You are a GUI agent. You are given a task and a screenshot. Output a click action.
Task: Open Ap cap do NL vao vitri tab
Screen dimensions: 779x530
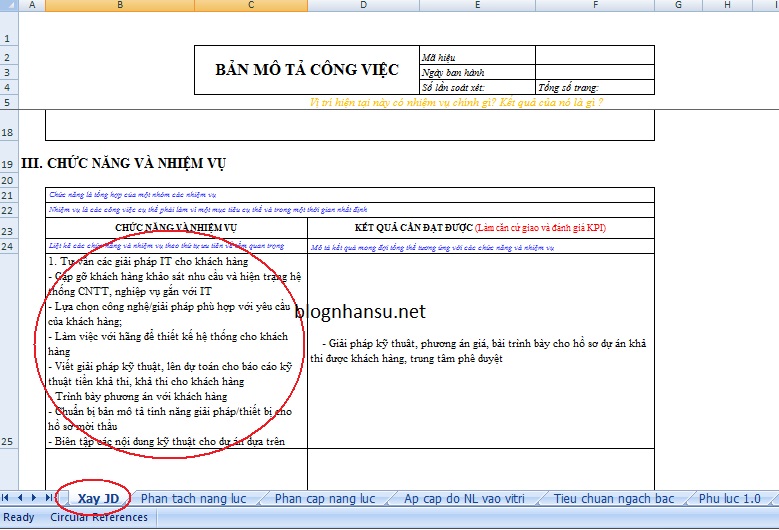[464, 498]
